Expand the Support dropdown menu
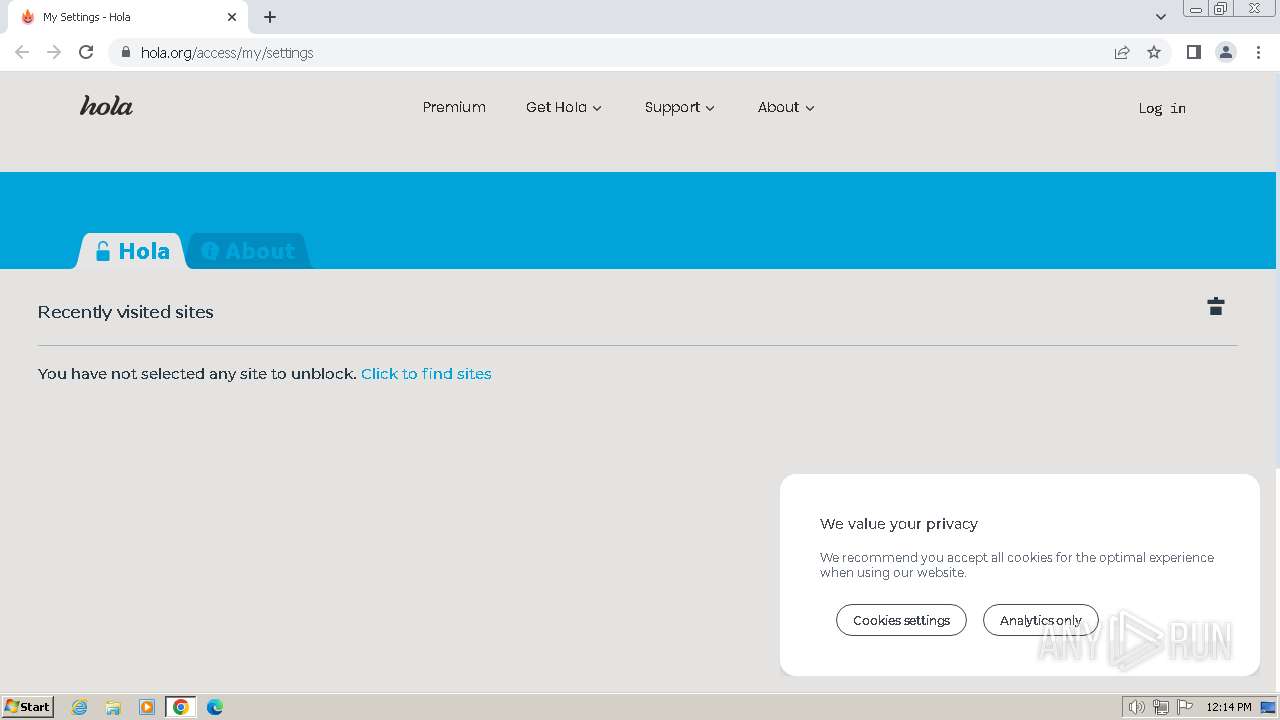This screenshot has height=720, width=1280. [680, 107]
